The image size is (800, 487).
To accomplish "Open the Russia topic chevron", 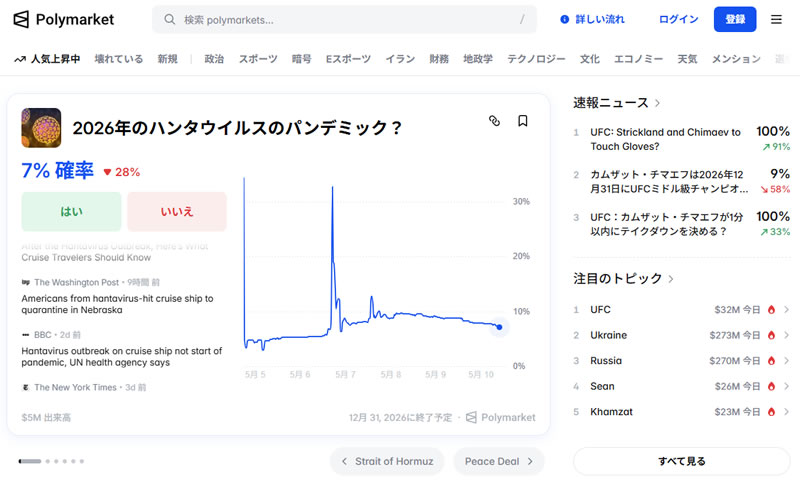I will pyautogui.click(x=786, y=361).
